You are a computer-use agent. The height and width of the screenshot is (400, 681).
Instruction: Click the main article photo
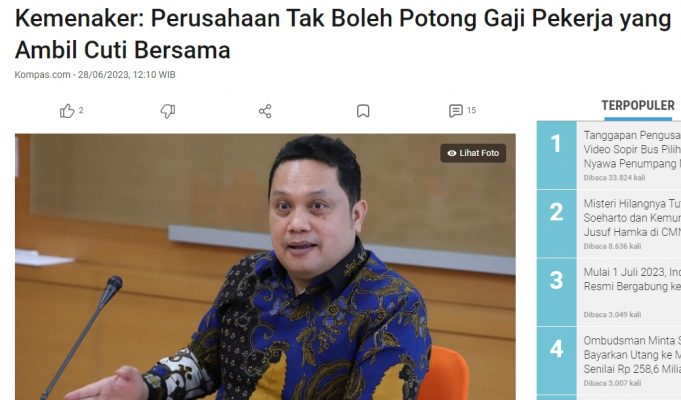265,267
